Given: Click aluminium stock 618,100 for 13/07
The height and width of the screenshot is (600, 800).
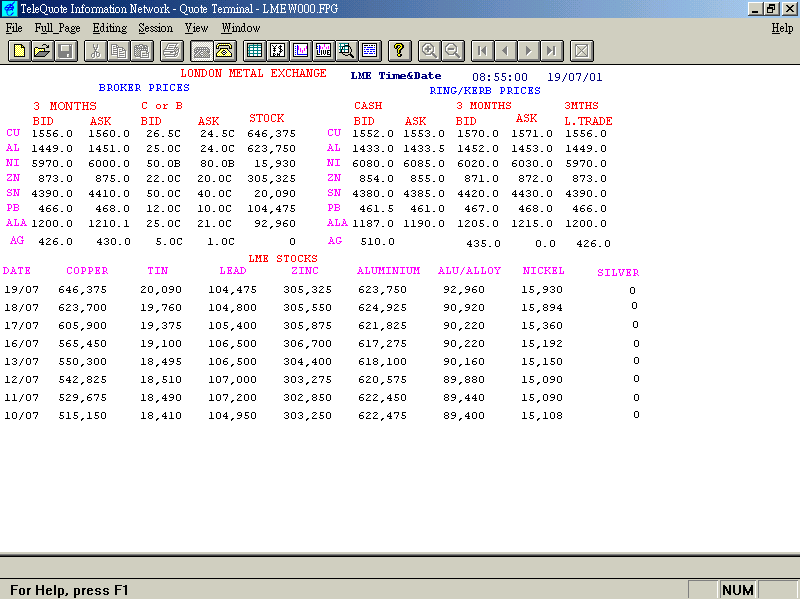Looking at the screenshot, I should click(x=383, y=362).
